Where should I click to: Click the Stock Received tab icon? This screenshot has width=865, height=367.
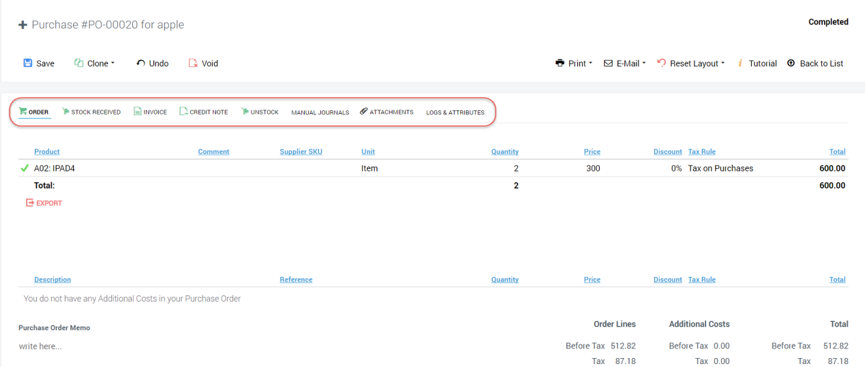coord(66,111)
